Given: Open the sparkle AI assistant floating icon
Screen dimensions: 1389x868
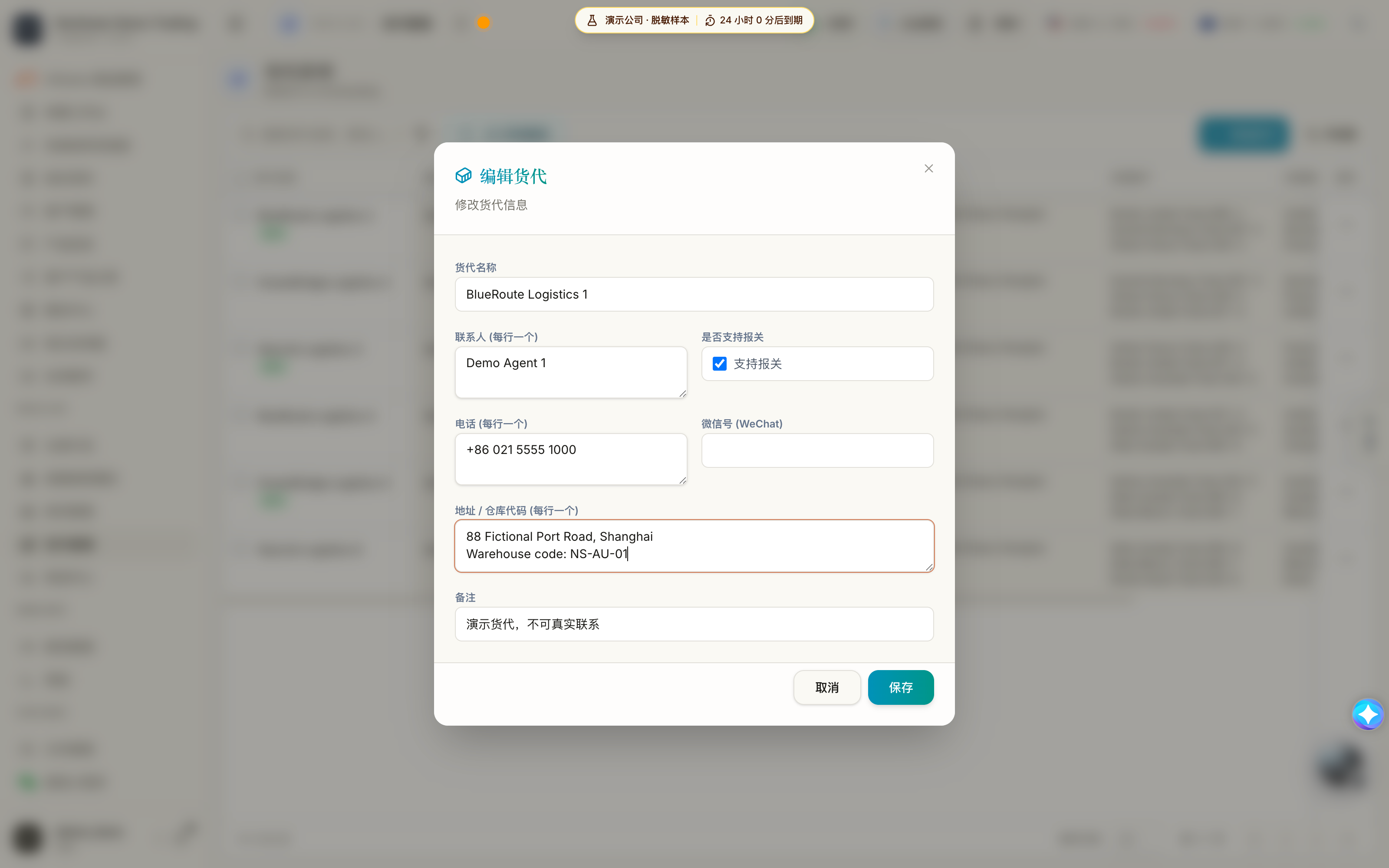Looking at the screenshot, I should pos(1368,714).
